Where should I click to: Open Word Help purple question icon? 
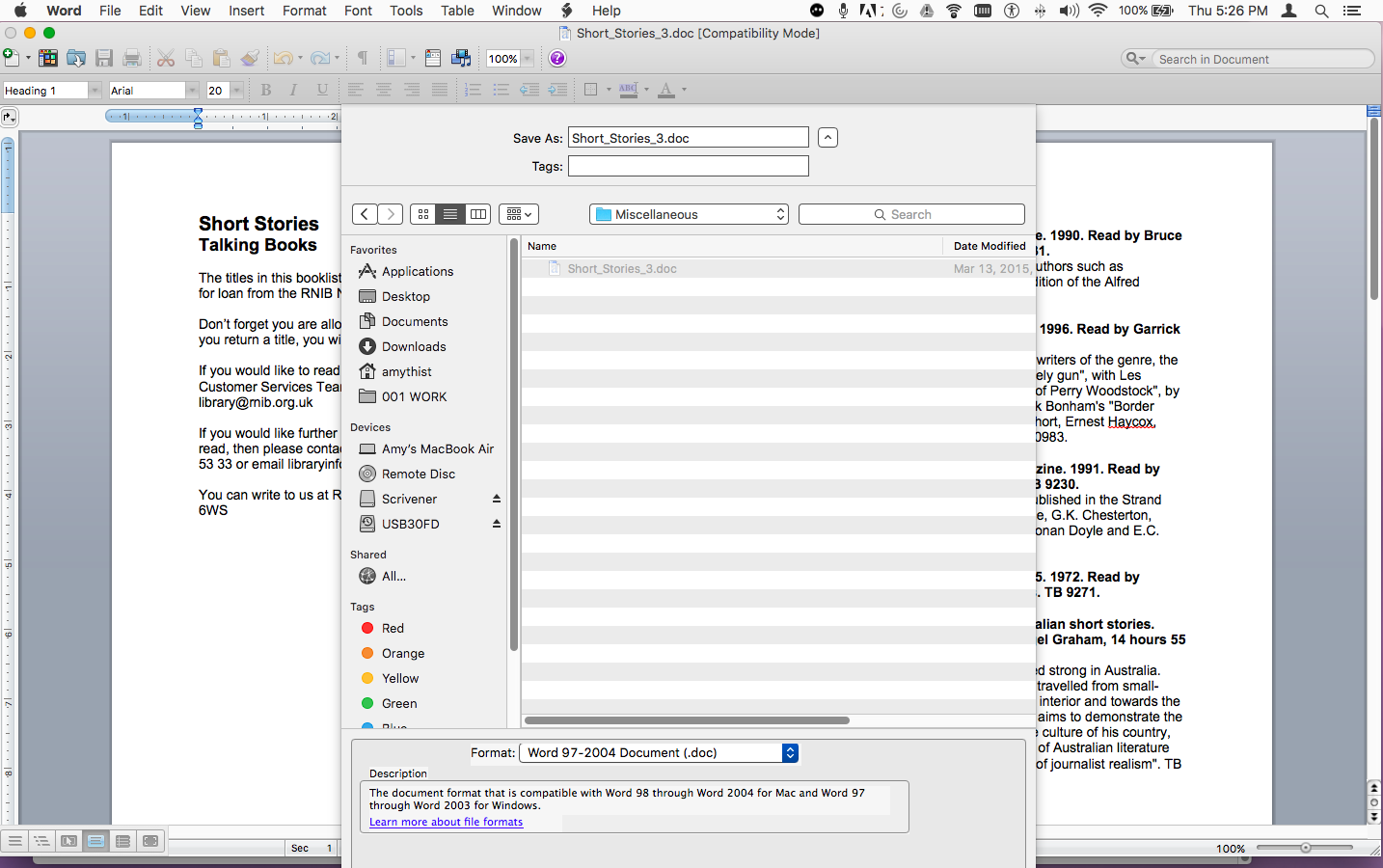point(557,58)
